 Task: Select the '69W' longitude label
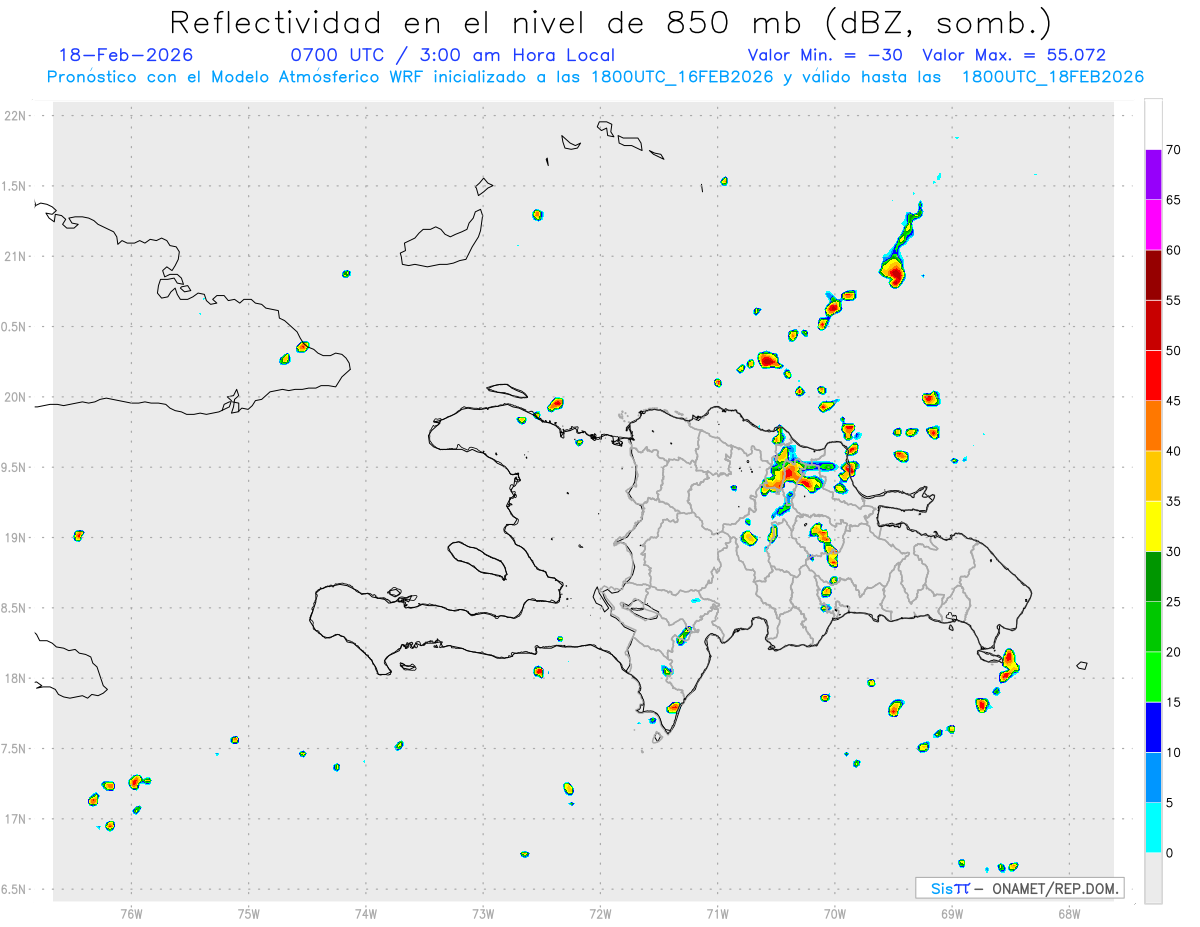[952, 914]
